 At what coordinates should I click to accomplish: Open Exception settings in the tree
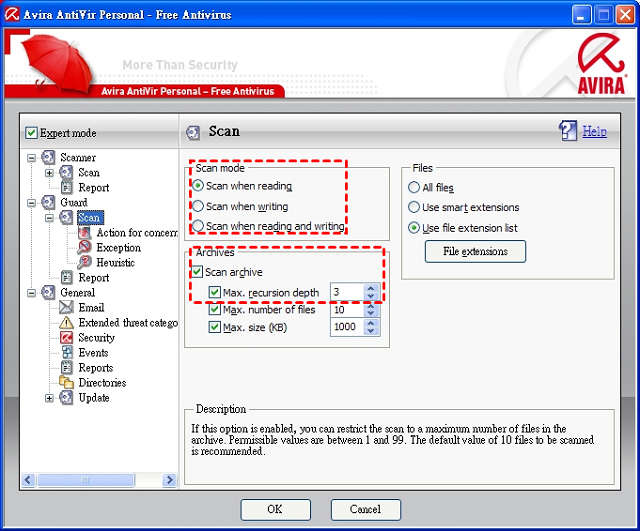coord(118,247)
